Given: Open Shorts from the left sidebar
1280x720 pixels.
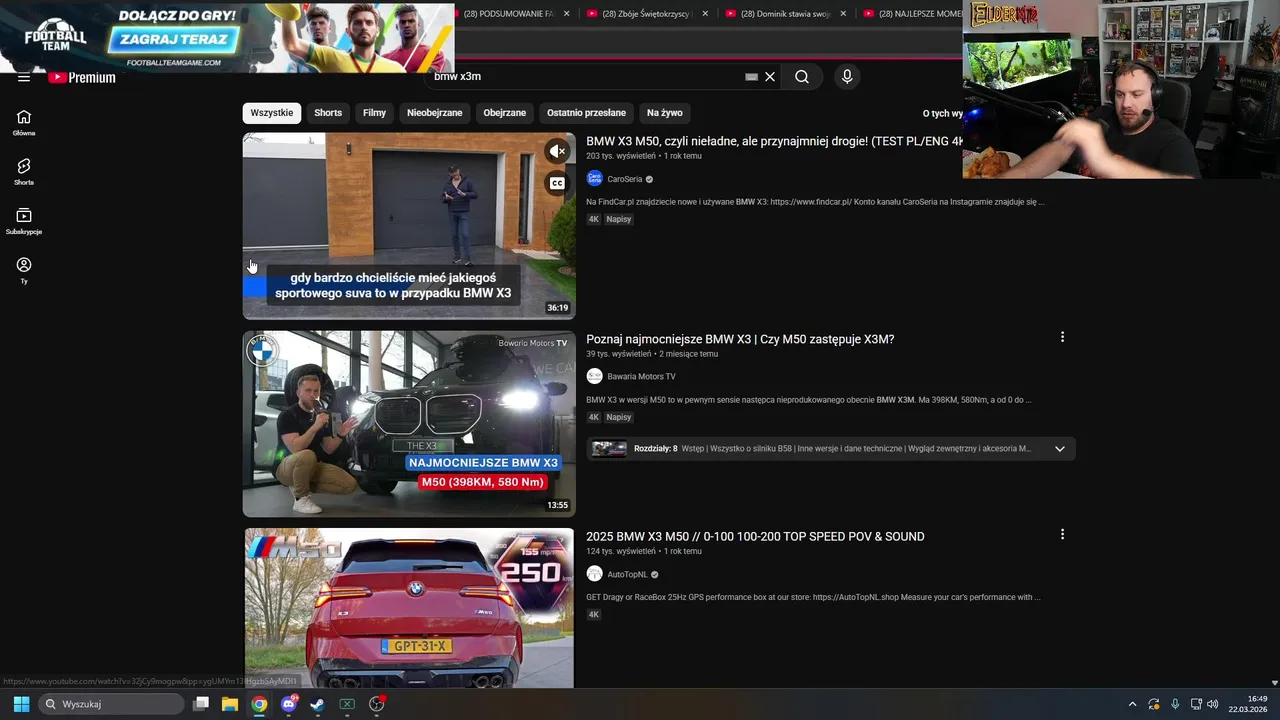Looking at the screenshot, I should point(24,172).
